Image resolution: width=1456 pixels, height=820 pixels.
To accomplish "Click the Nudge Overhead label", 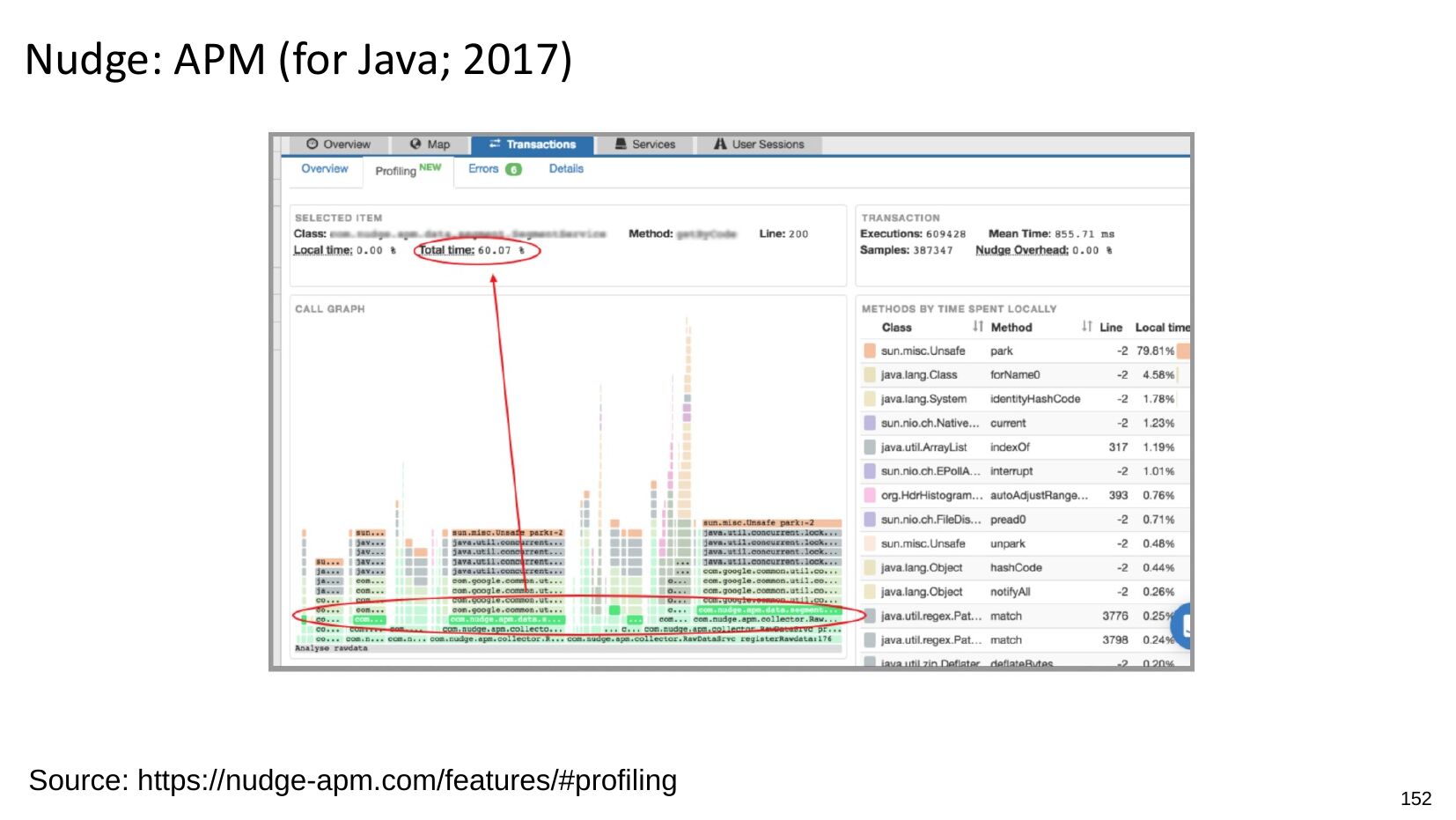I will tap(1021, 250).
